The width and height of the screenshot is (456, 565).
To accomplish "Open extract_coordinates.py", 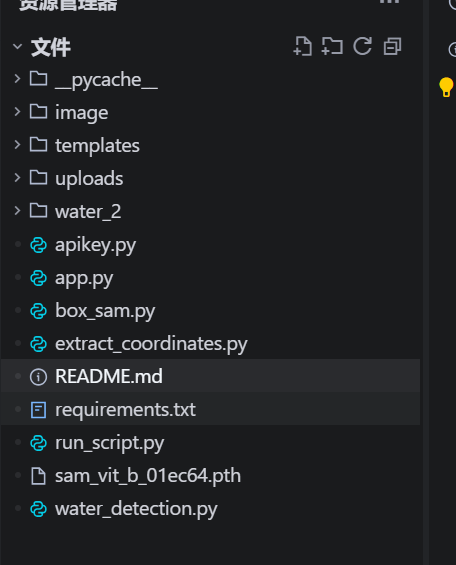I will click(210, 344).
